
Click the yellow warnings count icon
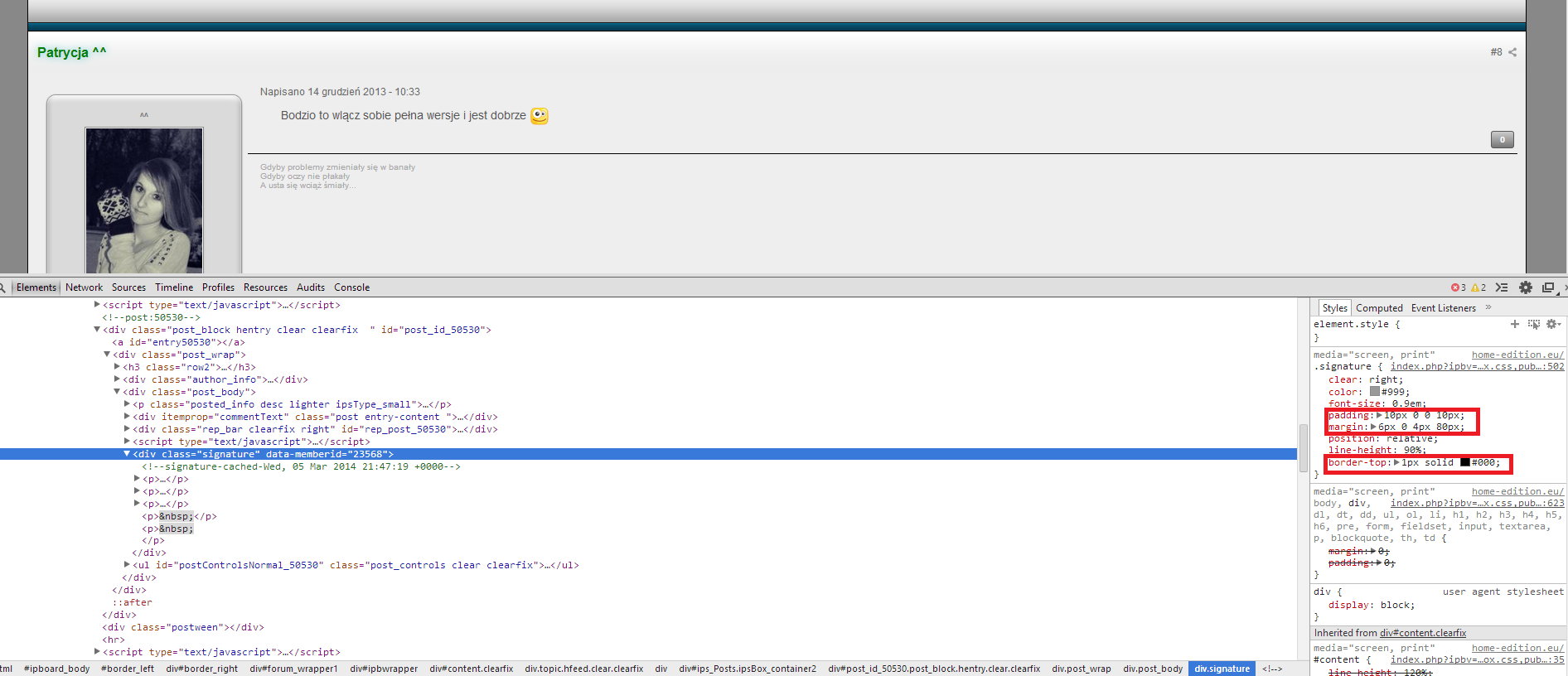1474,287
